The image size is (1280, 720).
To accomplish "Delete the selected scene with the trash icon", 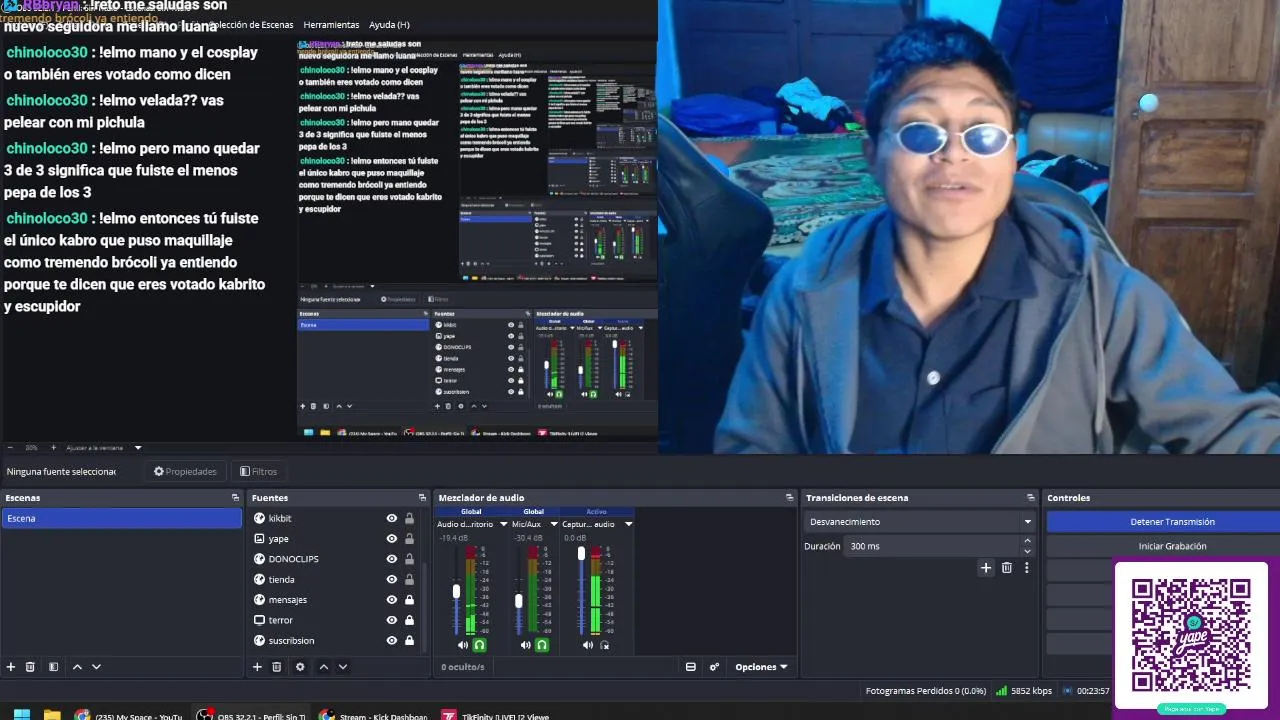I will coord(30,667).
